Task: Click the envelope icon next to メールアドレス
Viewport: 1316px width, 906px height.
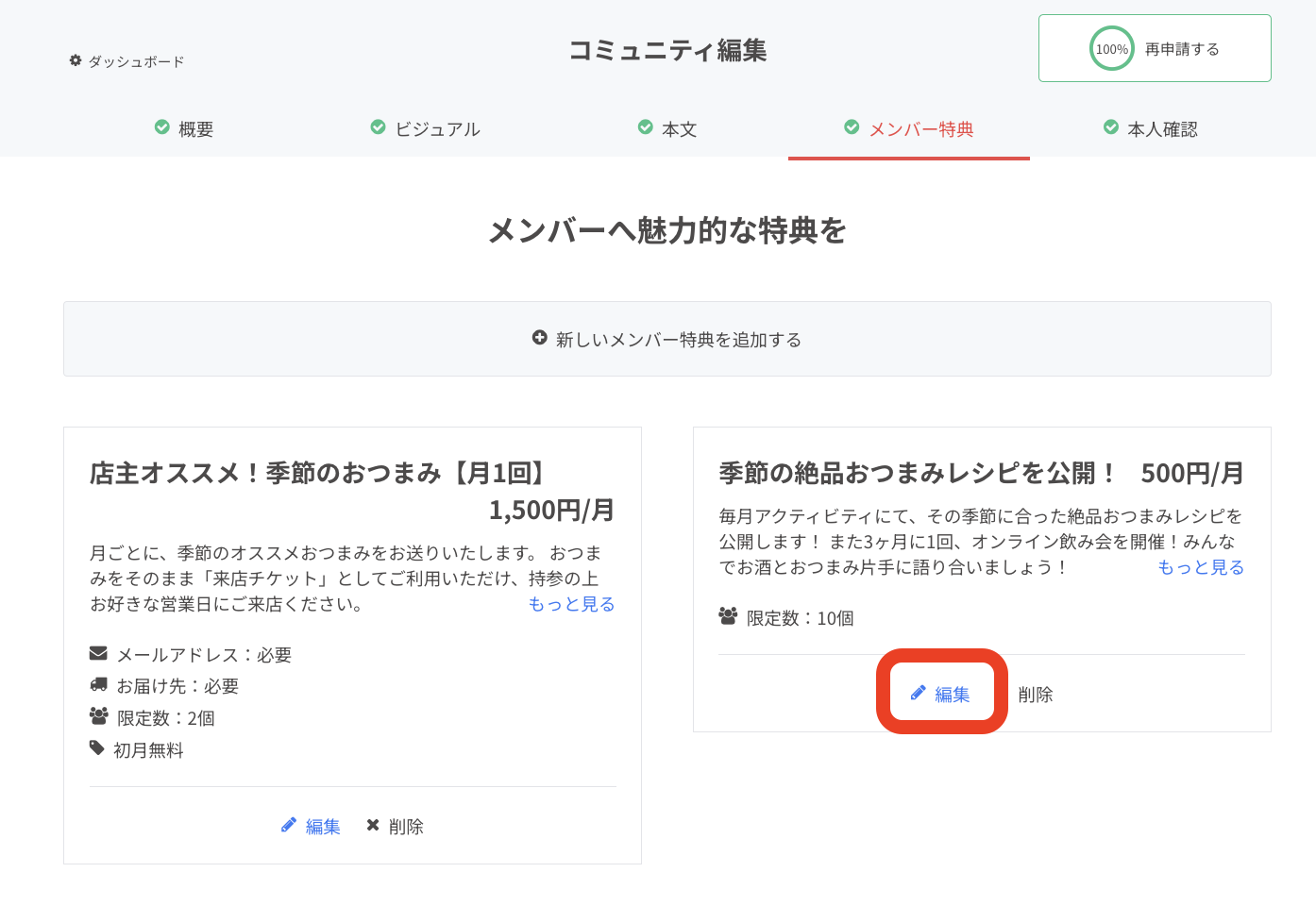Action: coord(98,653)
